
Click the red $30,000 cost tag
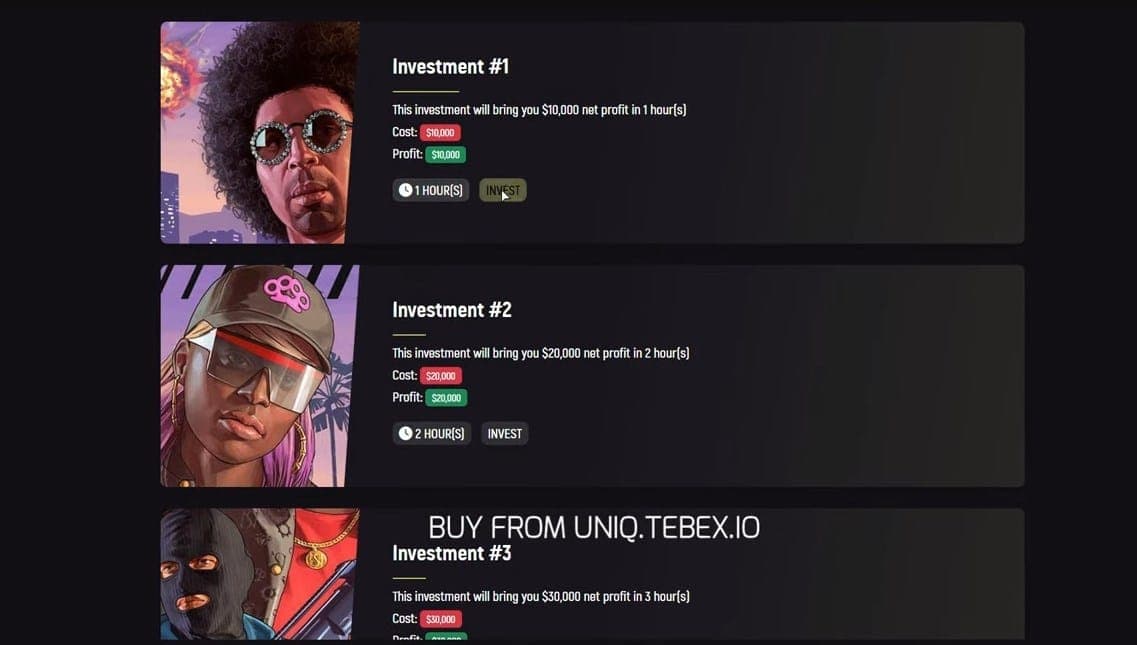pos(441,619)
